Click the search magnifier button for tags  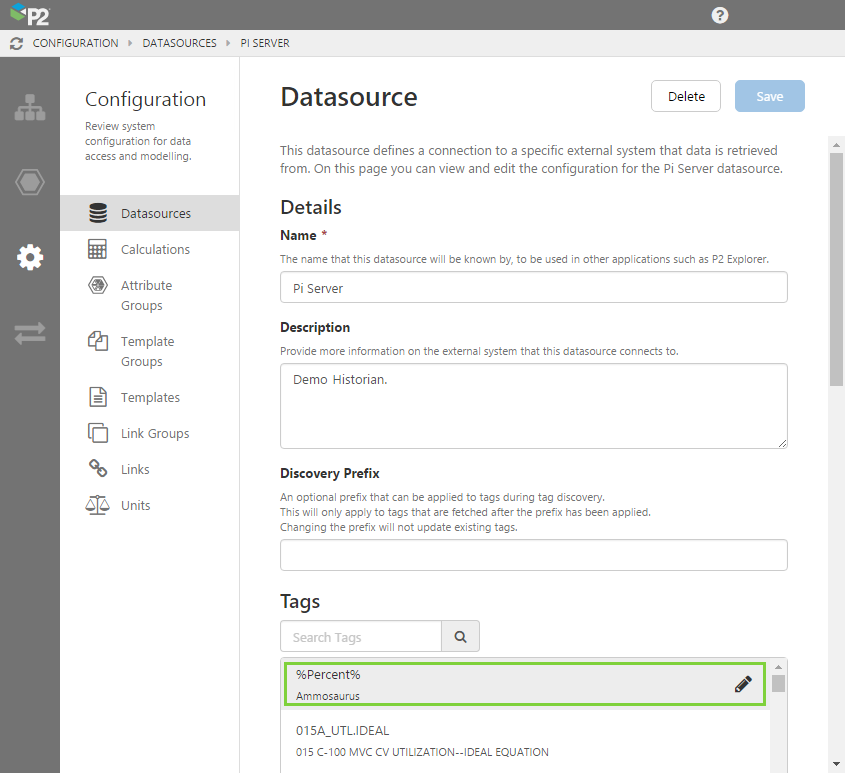(460, 637)
